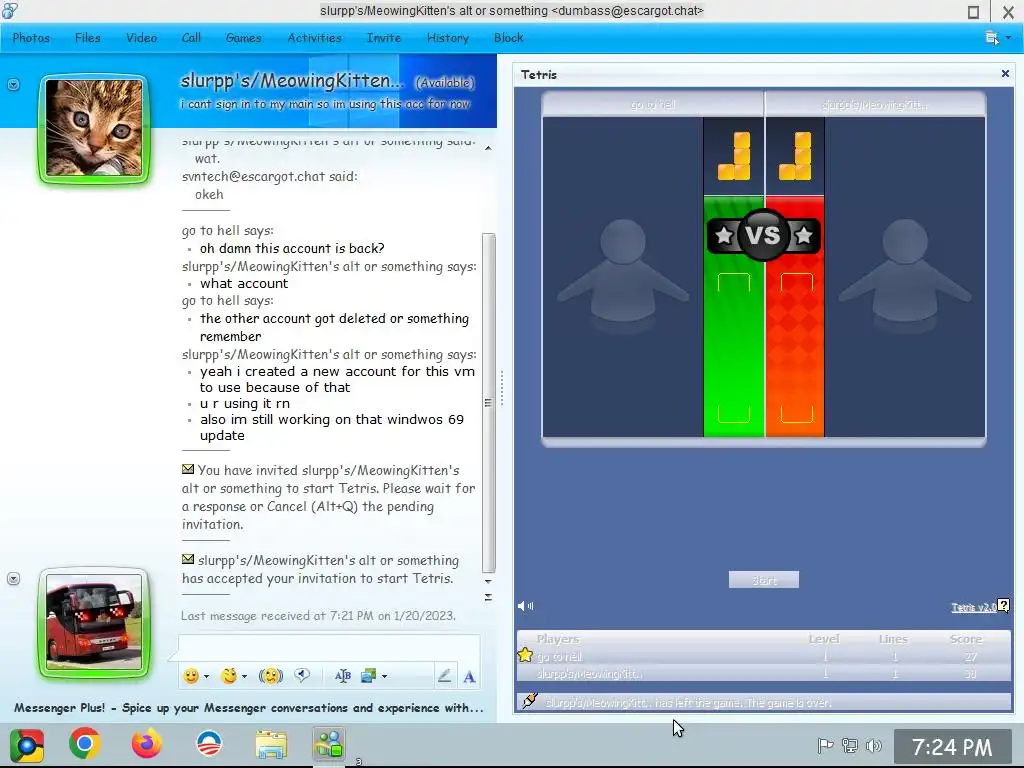Viewport: 1024px width, 768px height.
Task: Click the Score column header
Action: [966, 639]
